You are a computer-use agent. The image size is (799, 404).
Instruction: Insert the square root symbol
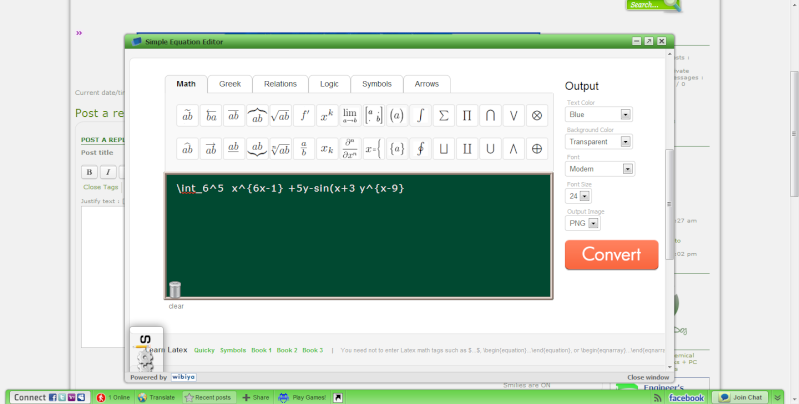pyautogui.click(x=281, y=116)
